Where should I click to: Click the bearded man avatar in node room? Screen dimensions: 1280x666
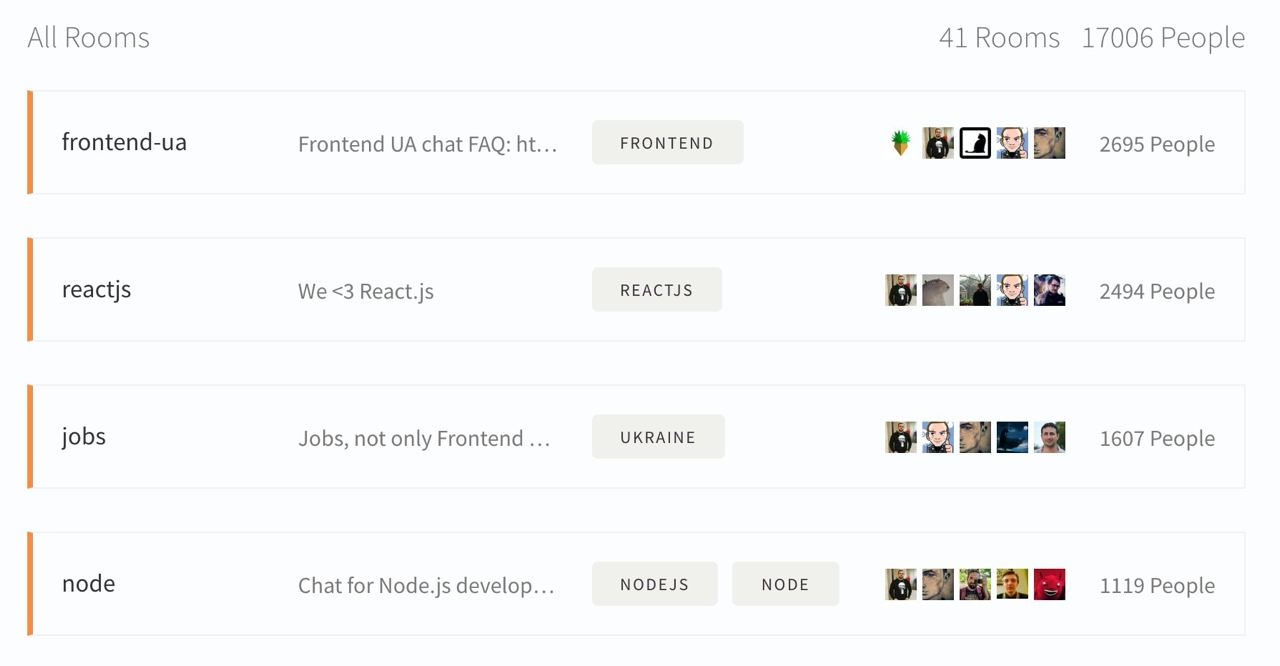[975, 584]
